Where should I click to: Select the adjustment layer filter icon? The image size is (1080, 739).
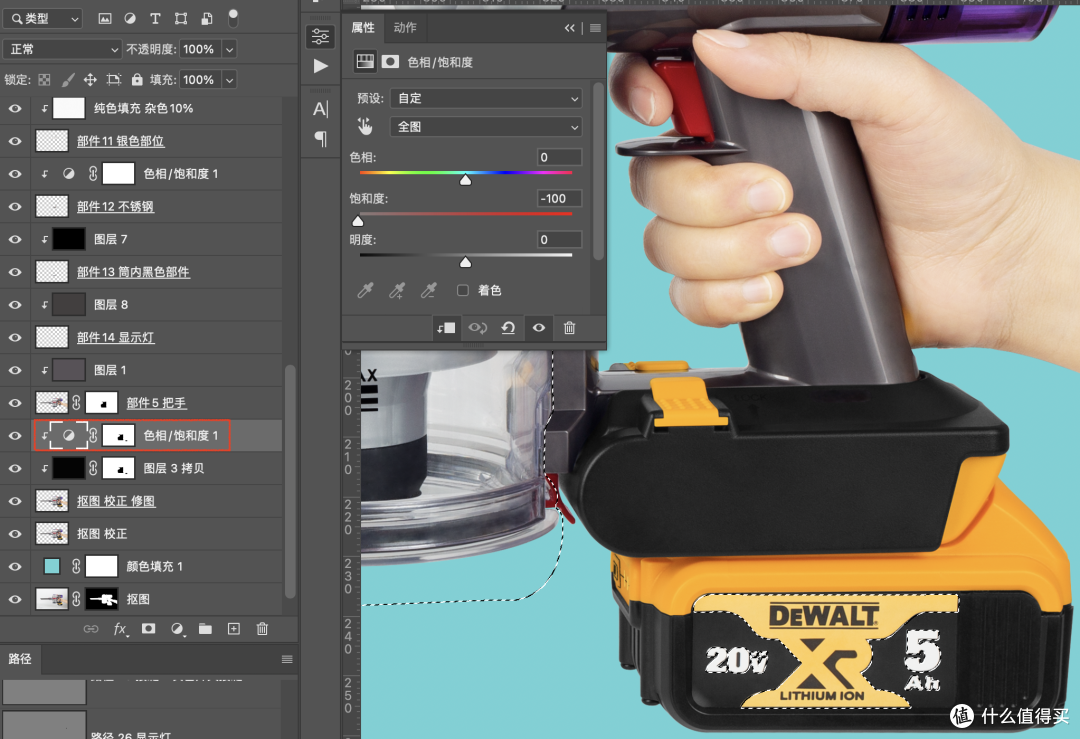click(x=129, y=19)
